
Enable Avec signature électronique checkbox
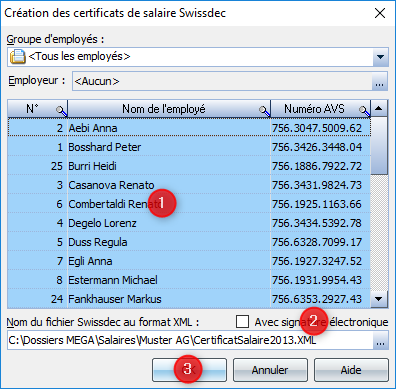tap(242, 322)
